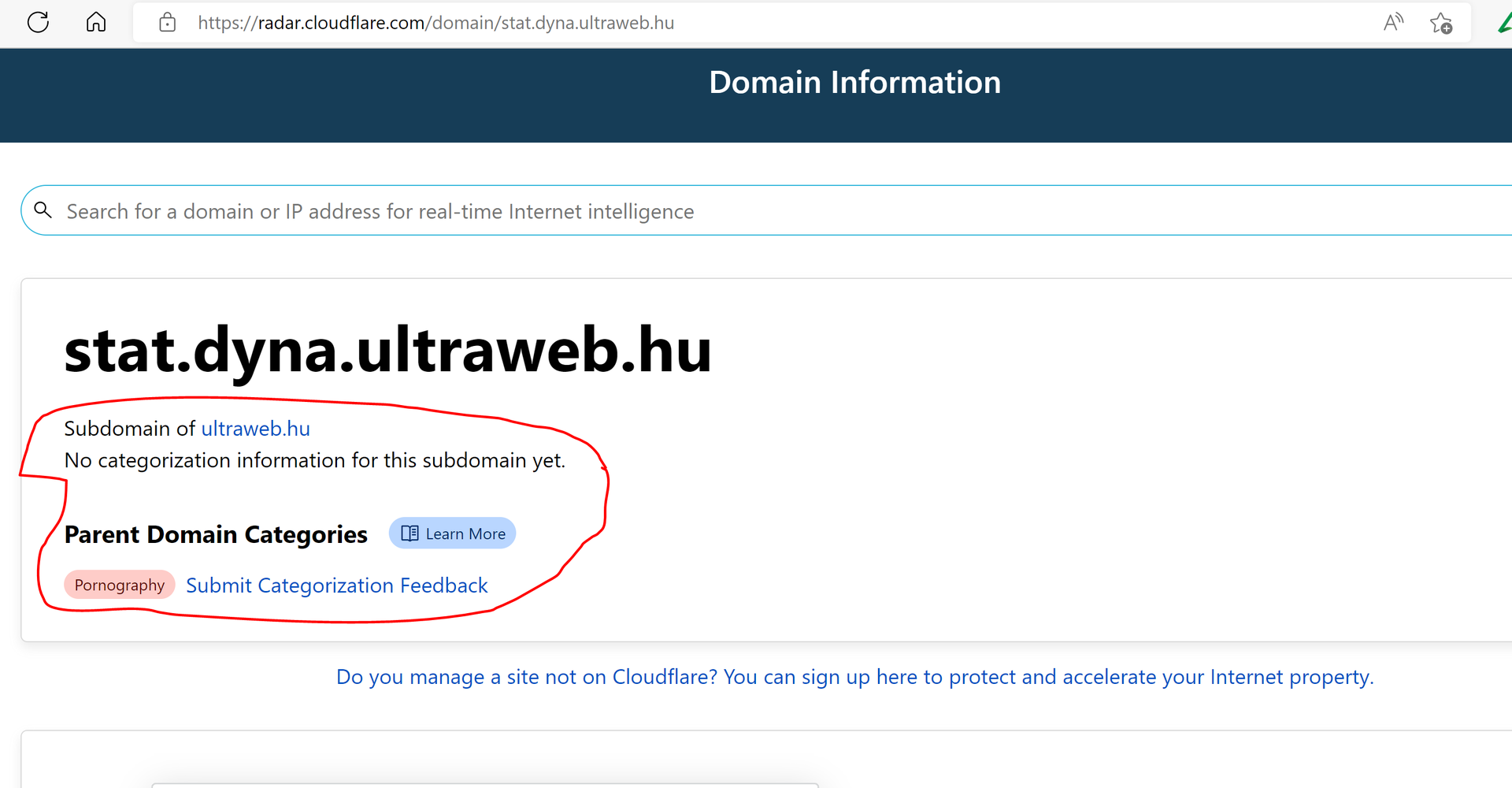Click the 'No categorization information' message
The height and width of the screenshot is (788, 1512).
tap(315, 460)
